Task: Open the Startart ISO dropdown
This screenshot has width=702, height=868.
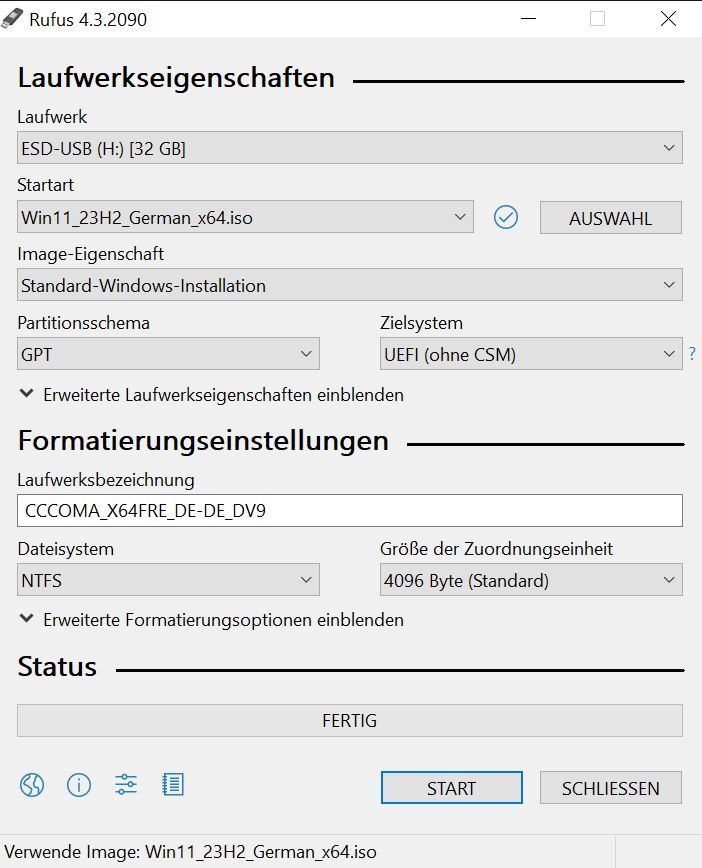Action: pyautogui.click(x=245, y=217)
